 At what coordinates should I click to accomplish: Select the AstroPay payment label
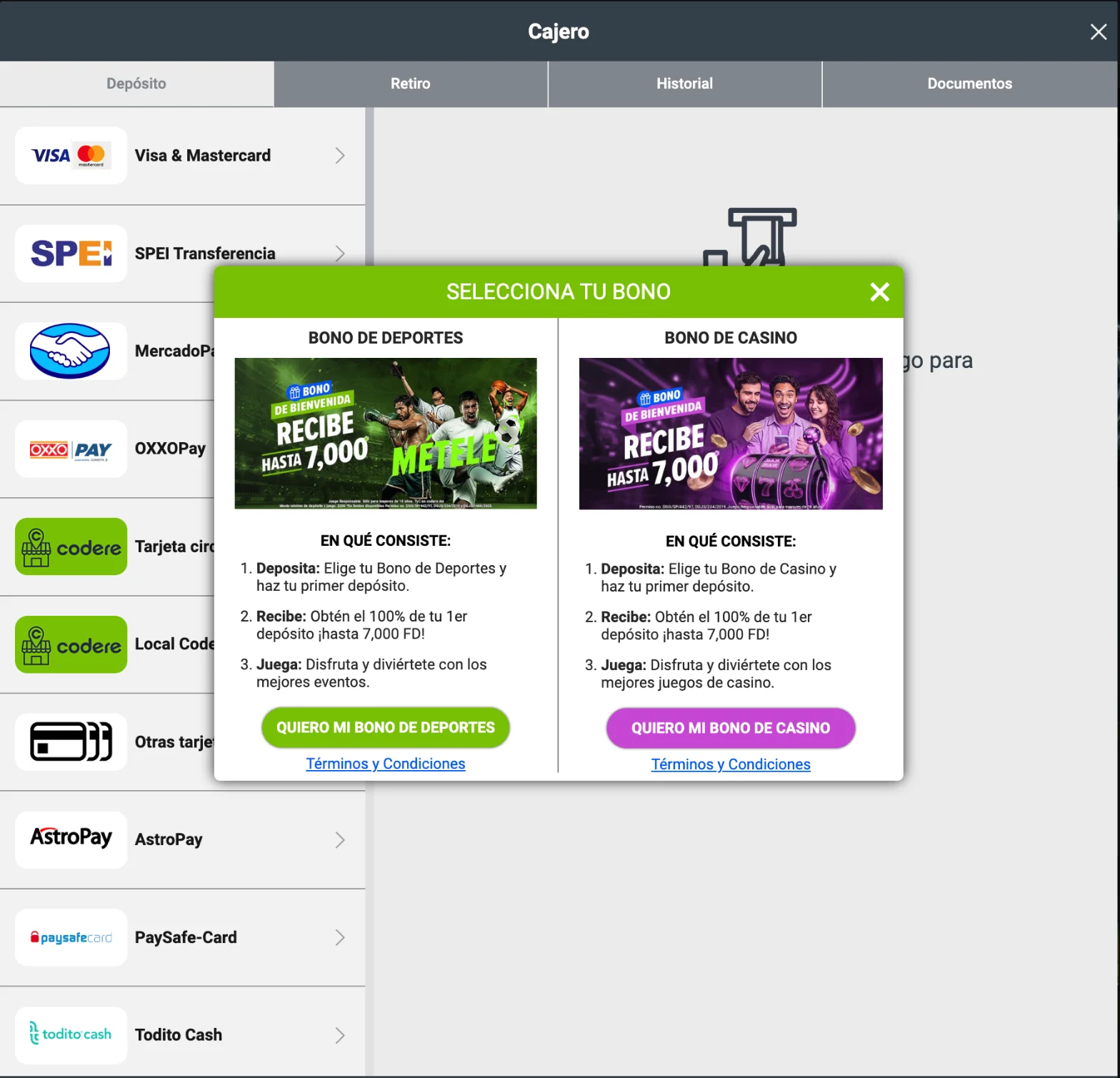click(169, 840)
